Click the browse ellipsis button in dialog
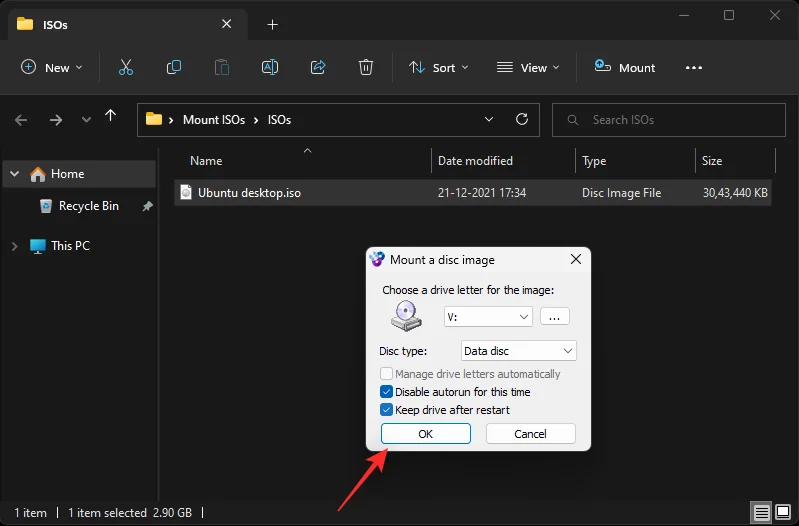Image resolution: width=799 pixels, height=526 pixels. click(555, 317)
